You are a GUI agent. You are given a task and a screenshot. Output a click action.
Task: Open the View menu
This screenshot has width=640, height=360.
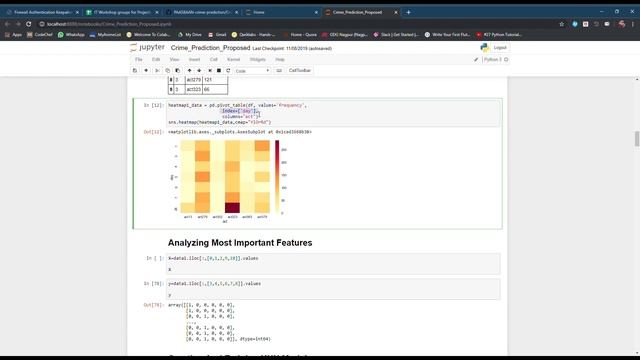174,60
